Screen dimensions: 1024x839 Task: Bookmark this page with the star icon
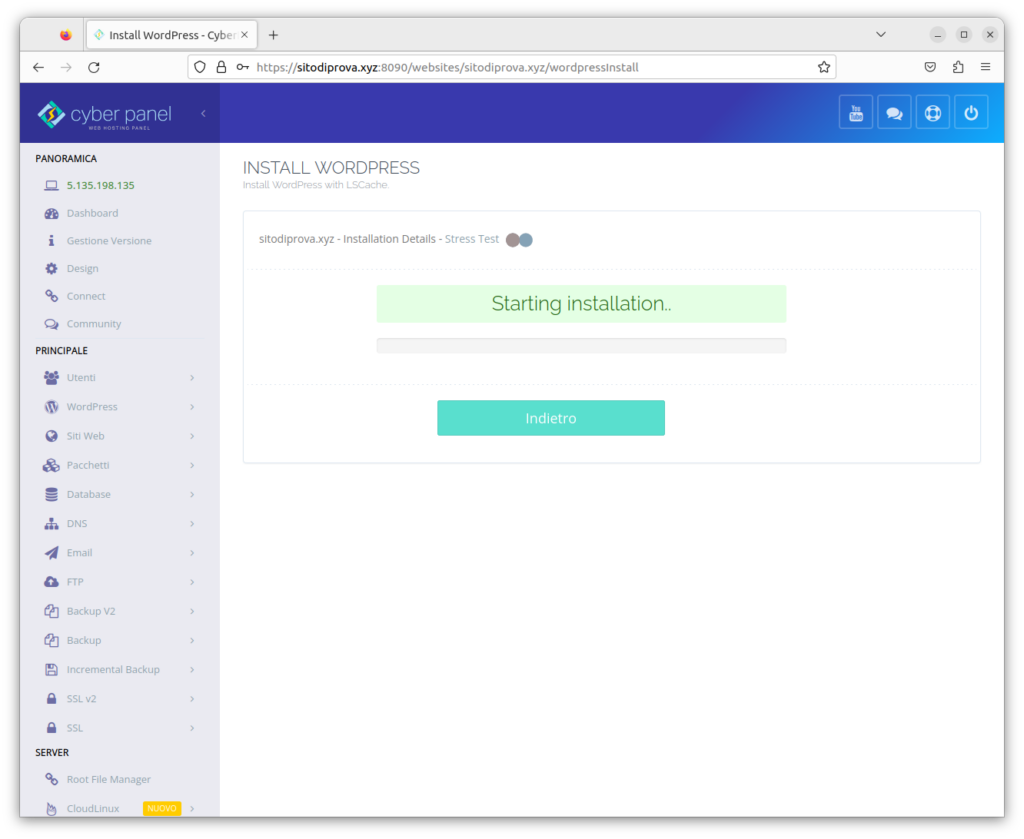coord(824,67)
